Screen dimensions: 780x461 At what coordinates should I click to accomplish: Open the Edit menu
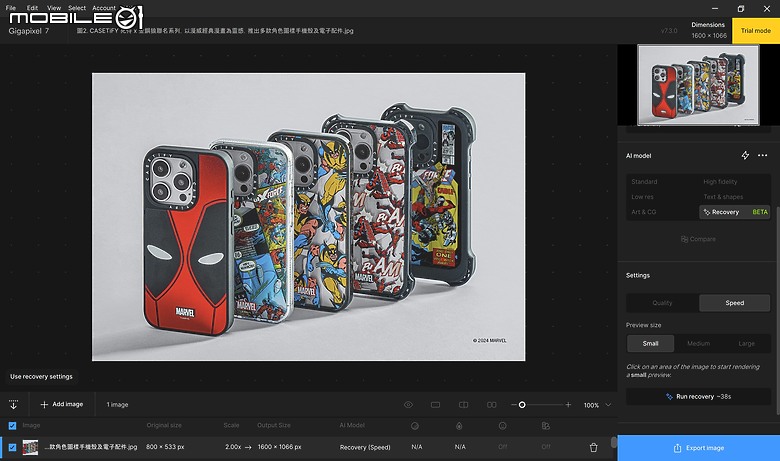pos(32,7)
